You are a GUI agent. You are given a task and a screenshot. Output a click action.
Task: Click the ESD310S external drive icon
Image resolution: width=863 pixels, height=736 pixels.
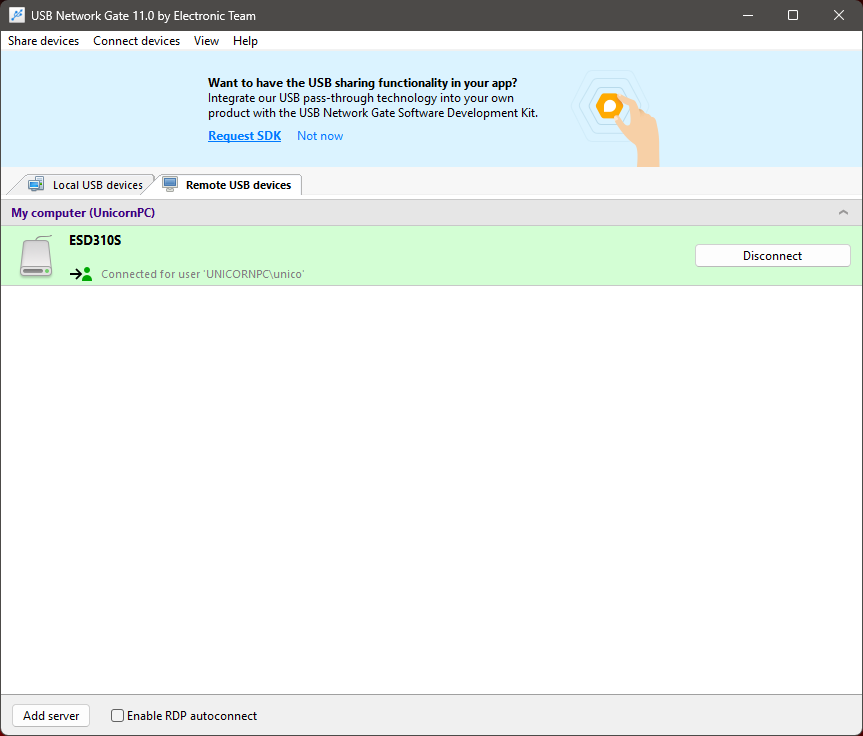[x=37, y=257]
